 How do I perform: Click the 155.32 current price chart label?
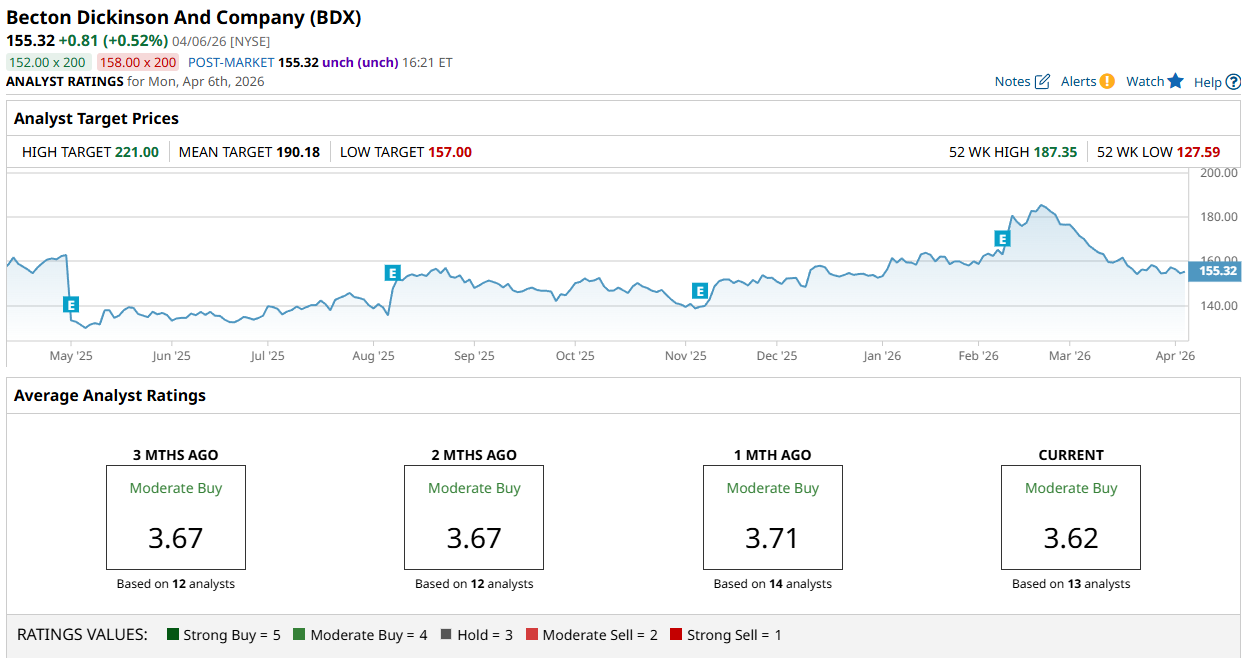(1215, 271)
